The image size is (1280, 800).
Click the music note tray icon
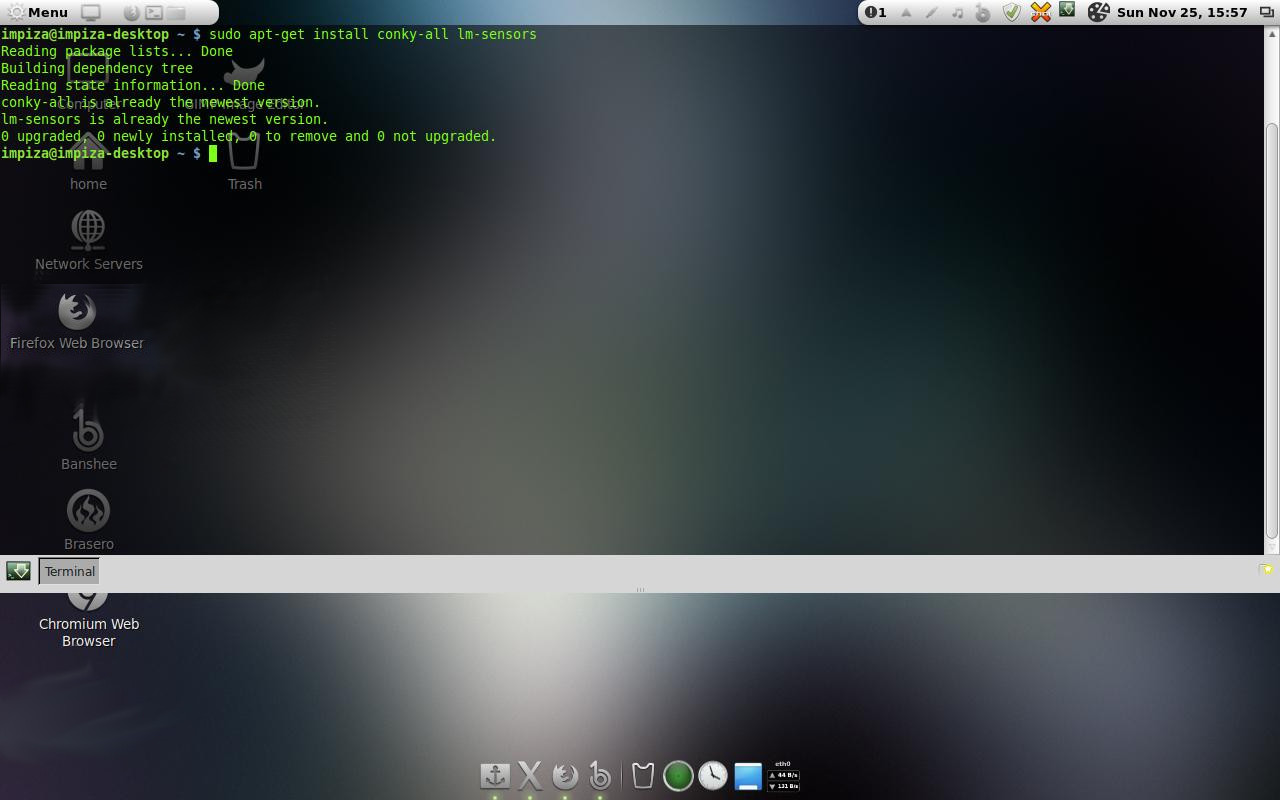[957, 13]
